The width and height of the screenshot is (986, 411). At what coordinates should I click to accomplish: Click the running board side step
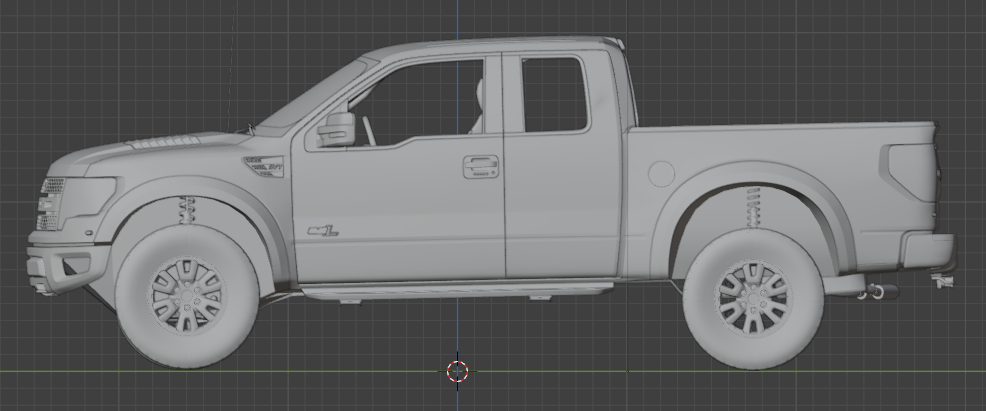(x=457, y=291)
